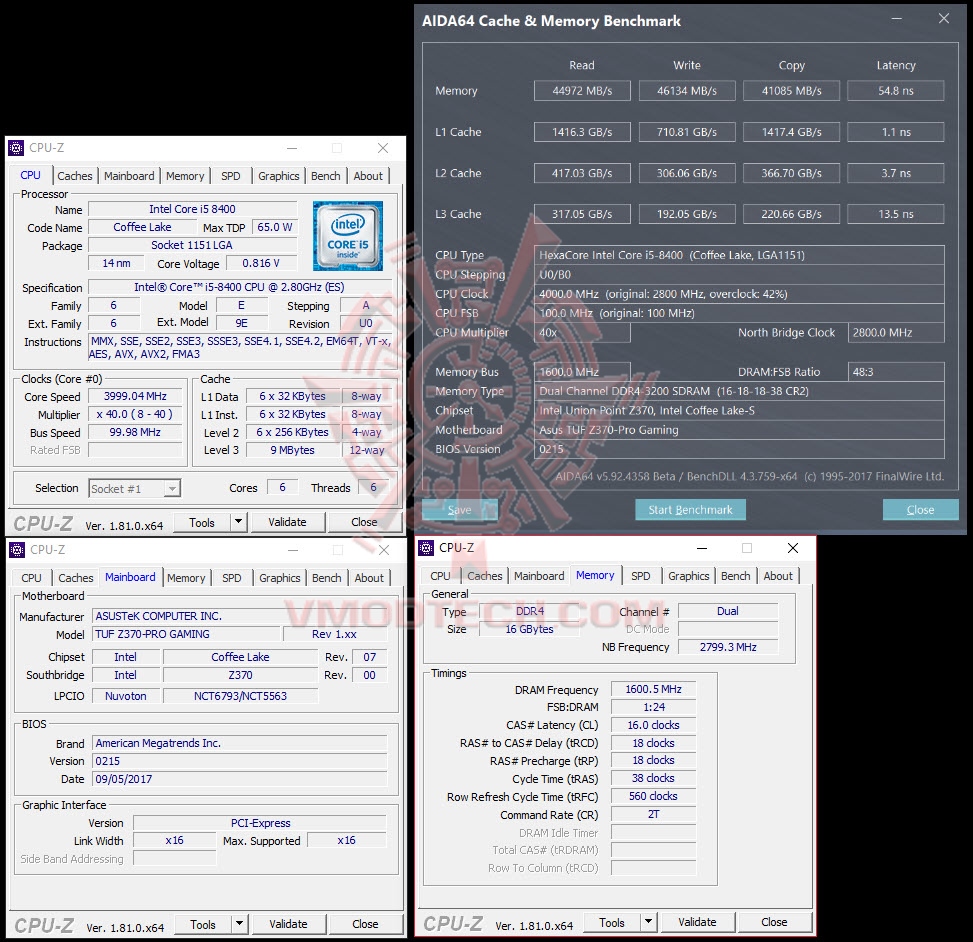This screenshot has height=942, width=973.
Task: Click processor name field Intel Core i5 8400
Action: [192, 210]
